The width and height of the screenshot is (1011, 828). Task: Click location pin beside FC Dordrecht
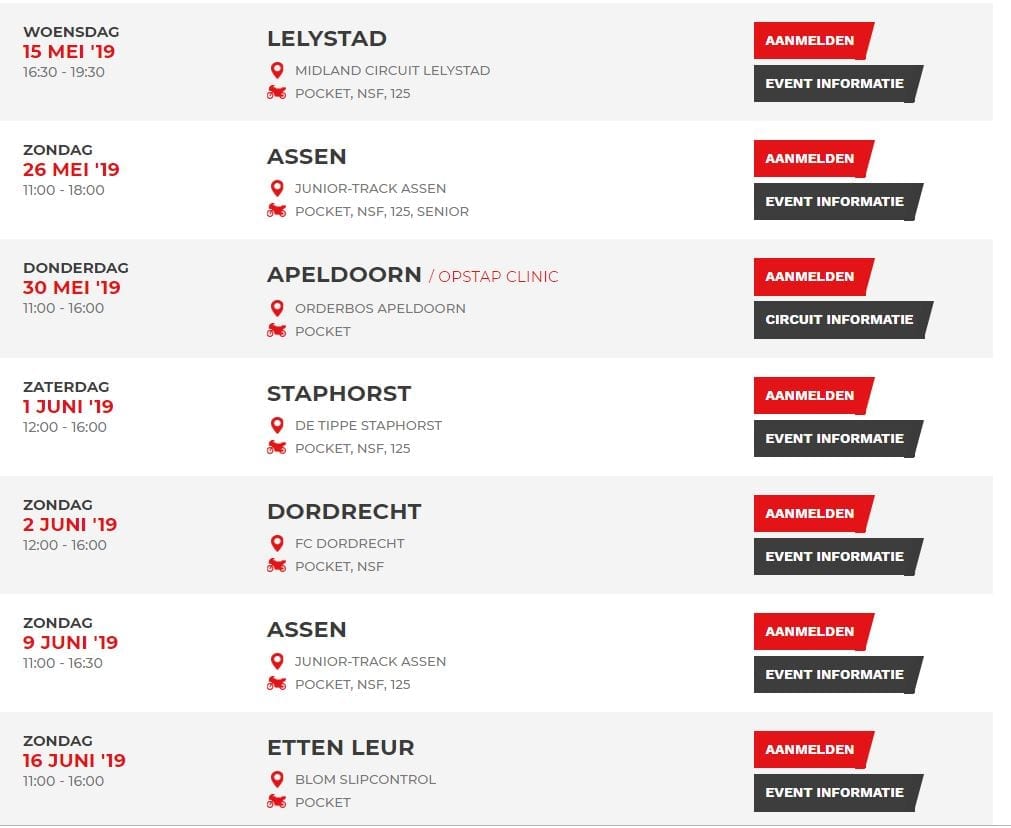277,543
